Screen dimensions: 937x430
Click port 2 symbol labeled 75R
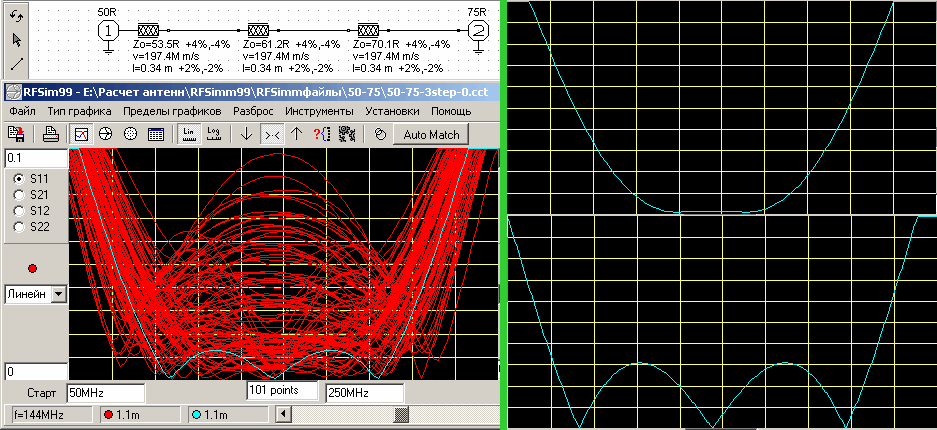(x=478, y=32)
